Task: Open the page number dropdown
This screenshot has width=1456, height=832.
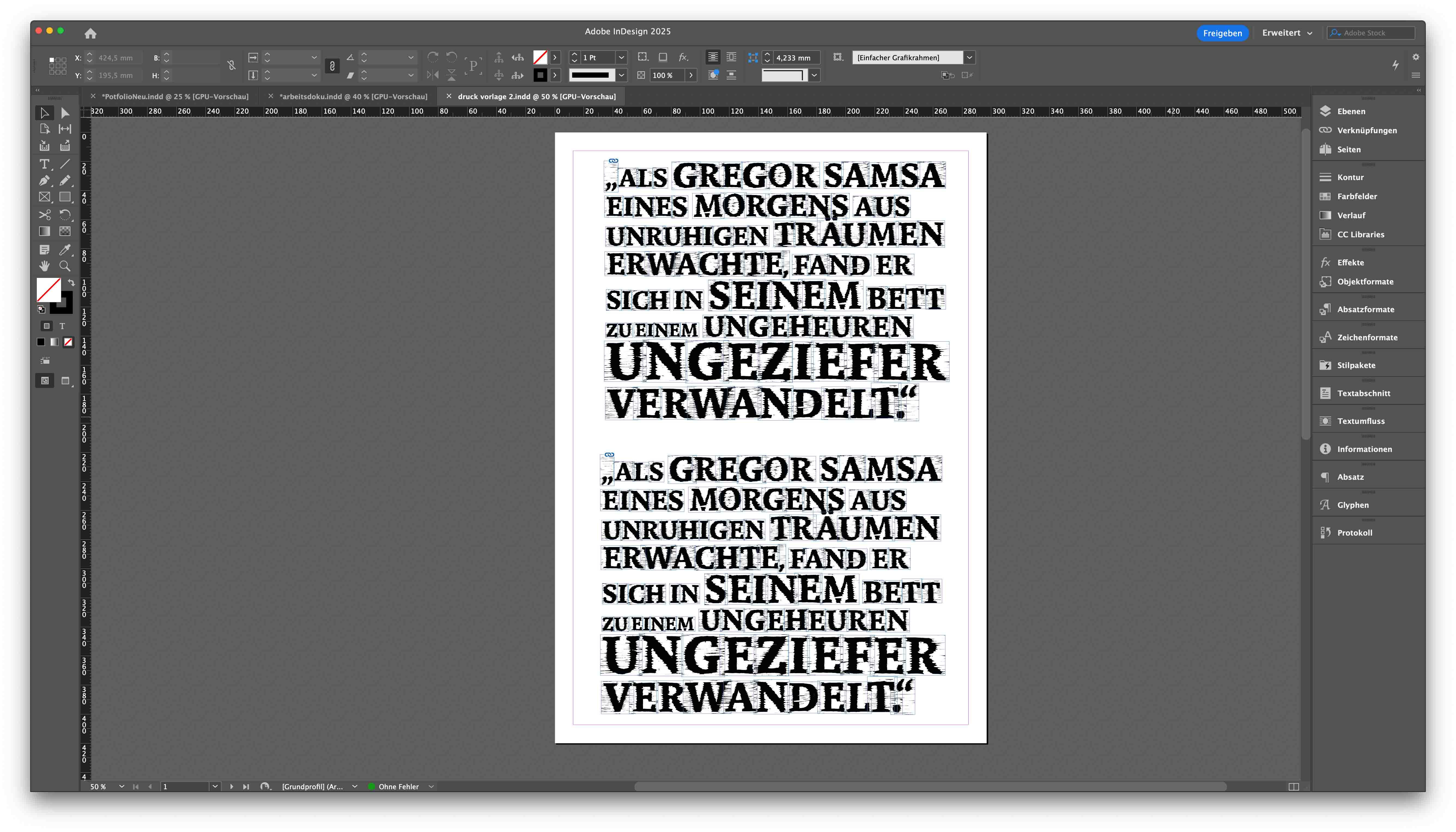Action: pyautogui.click(x=215, y=786)
